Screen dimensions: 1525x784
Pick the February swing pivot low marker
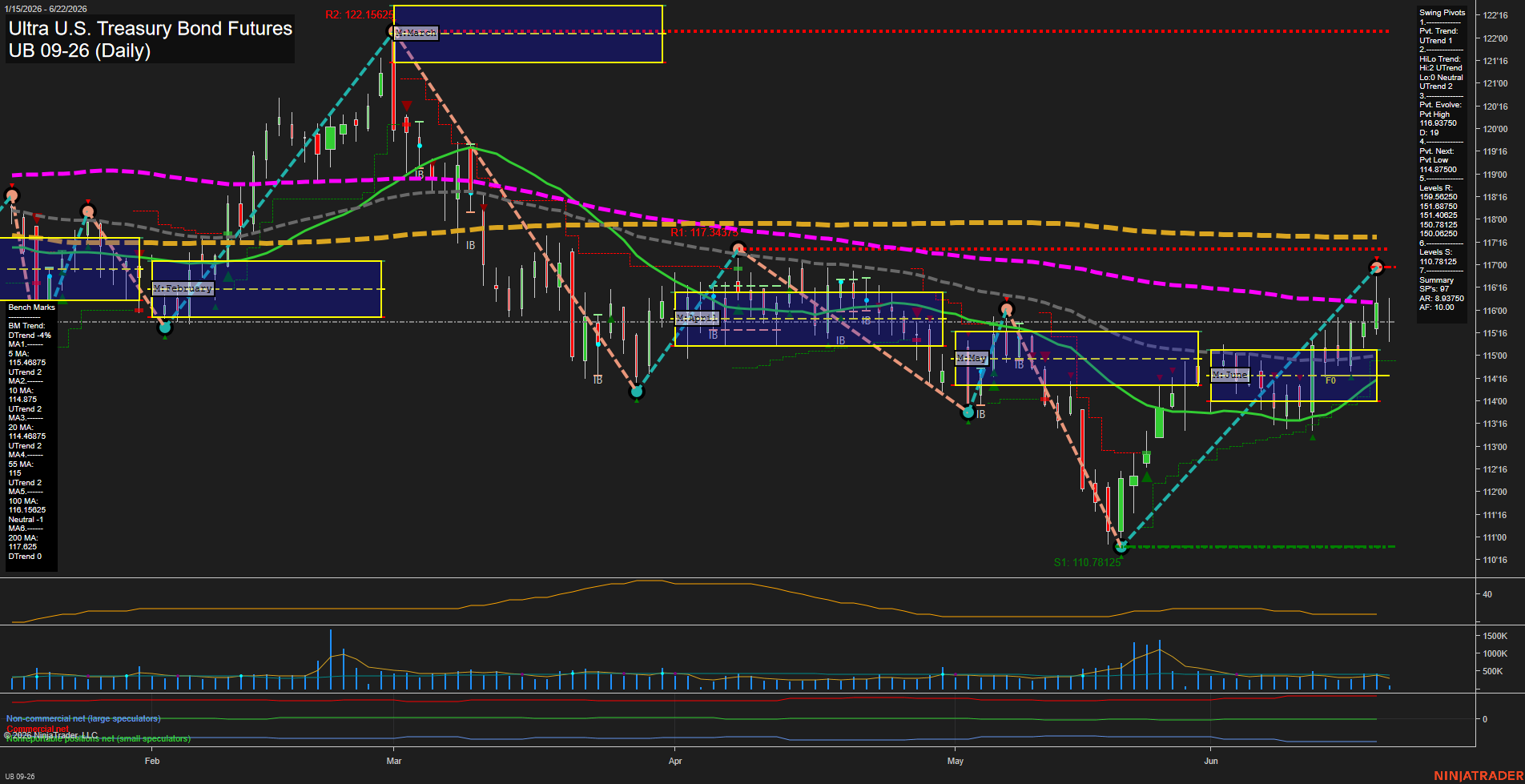click(165, 327)
